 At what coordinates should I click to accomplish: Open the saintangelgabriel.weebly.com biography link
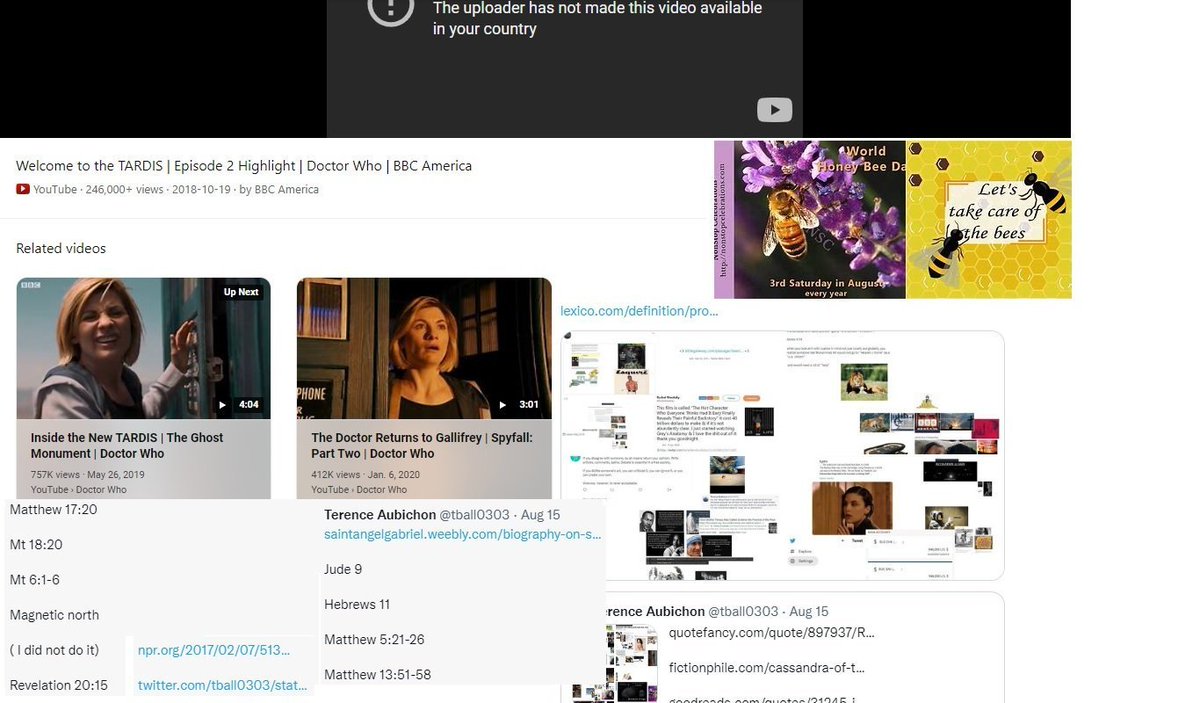pos(463,534)
